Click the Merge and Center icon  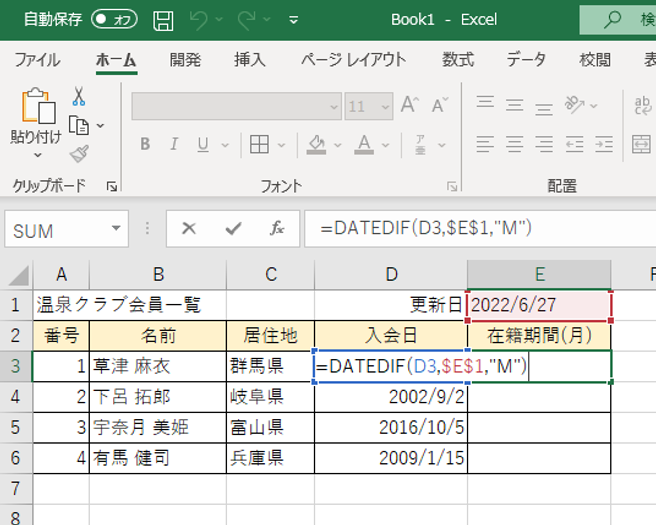click(641, 144)
